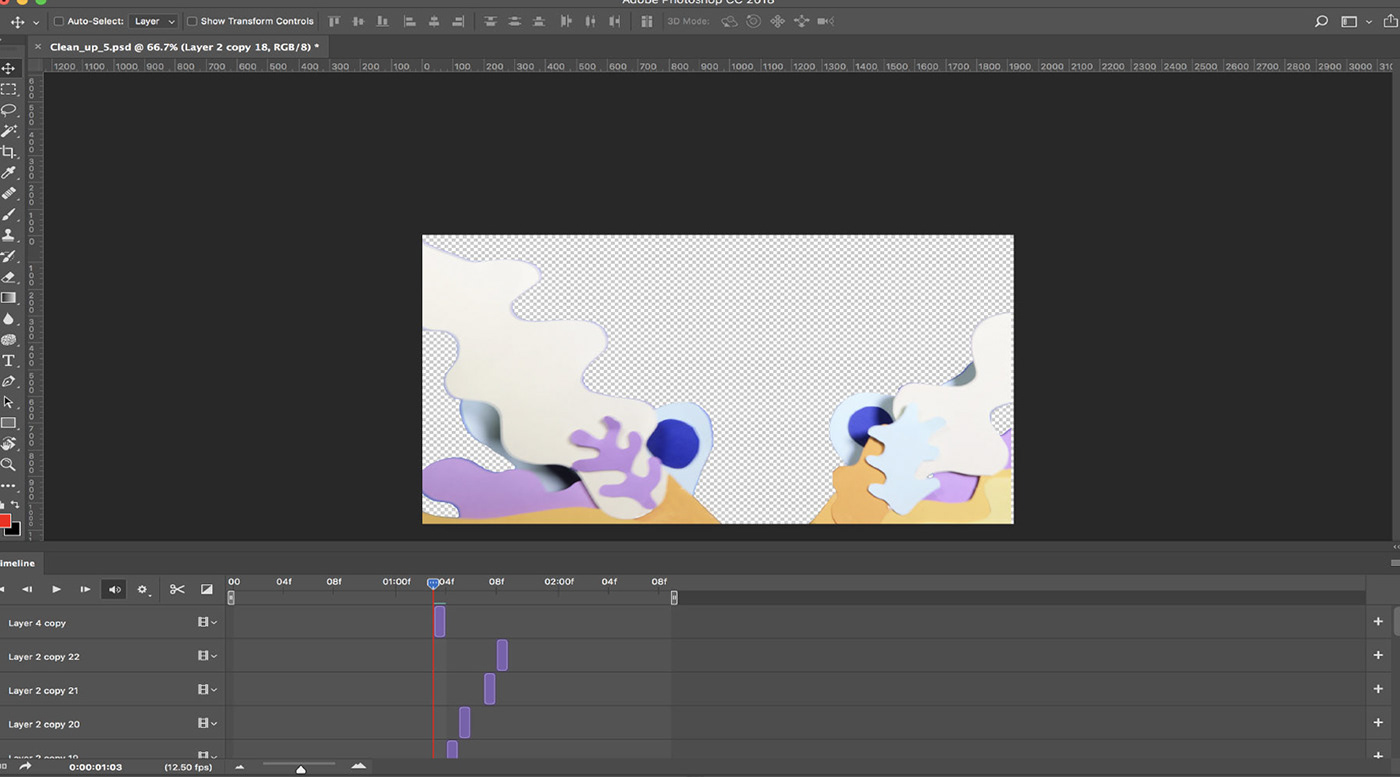The height and width of the screenshot is (777, 1400).
Task: Click zoom out small mountains icon
Action: point(239,767)
